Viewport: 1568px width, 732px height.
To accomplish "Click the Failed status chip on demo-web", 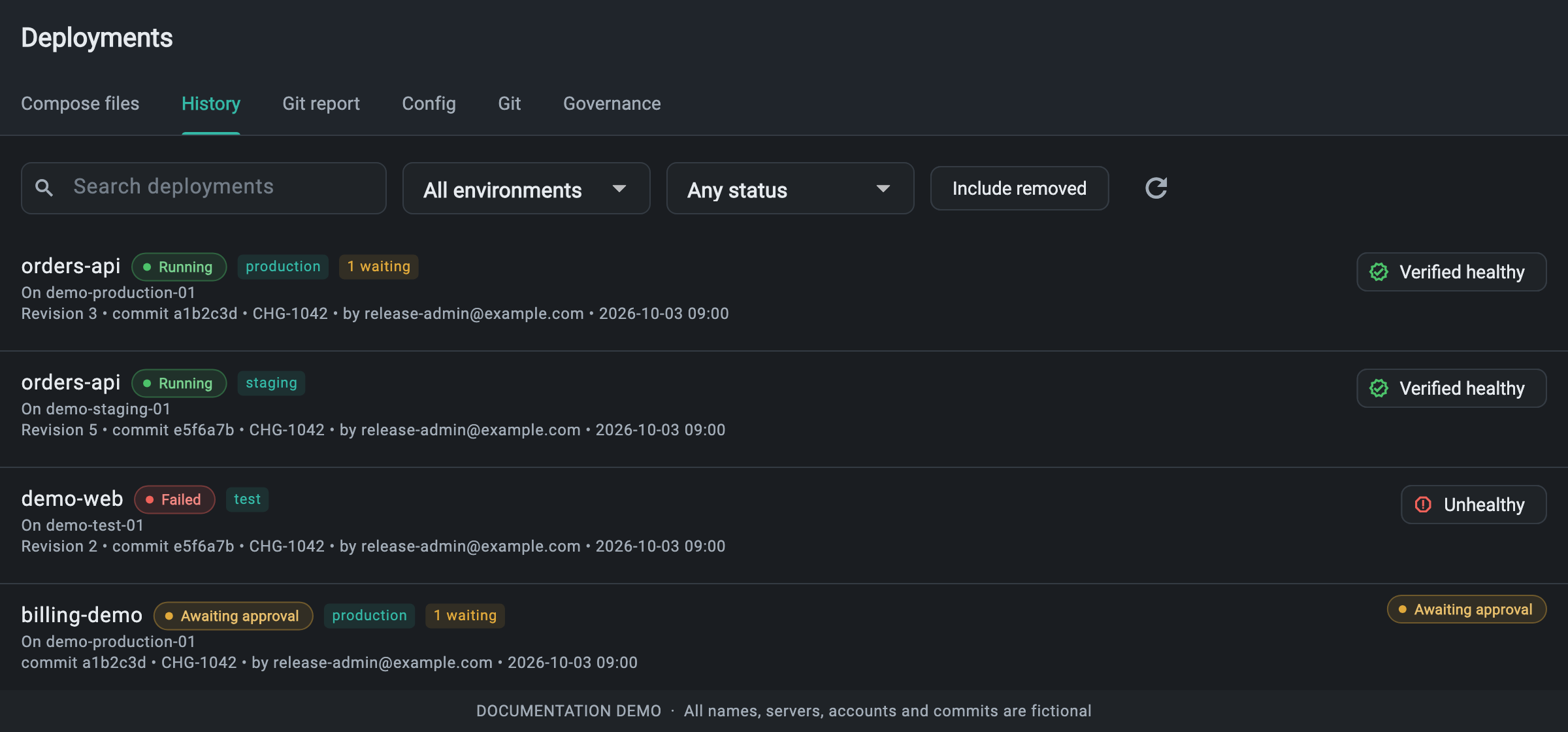I will click(174, 499).
